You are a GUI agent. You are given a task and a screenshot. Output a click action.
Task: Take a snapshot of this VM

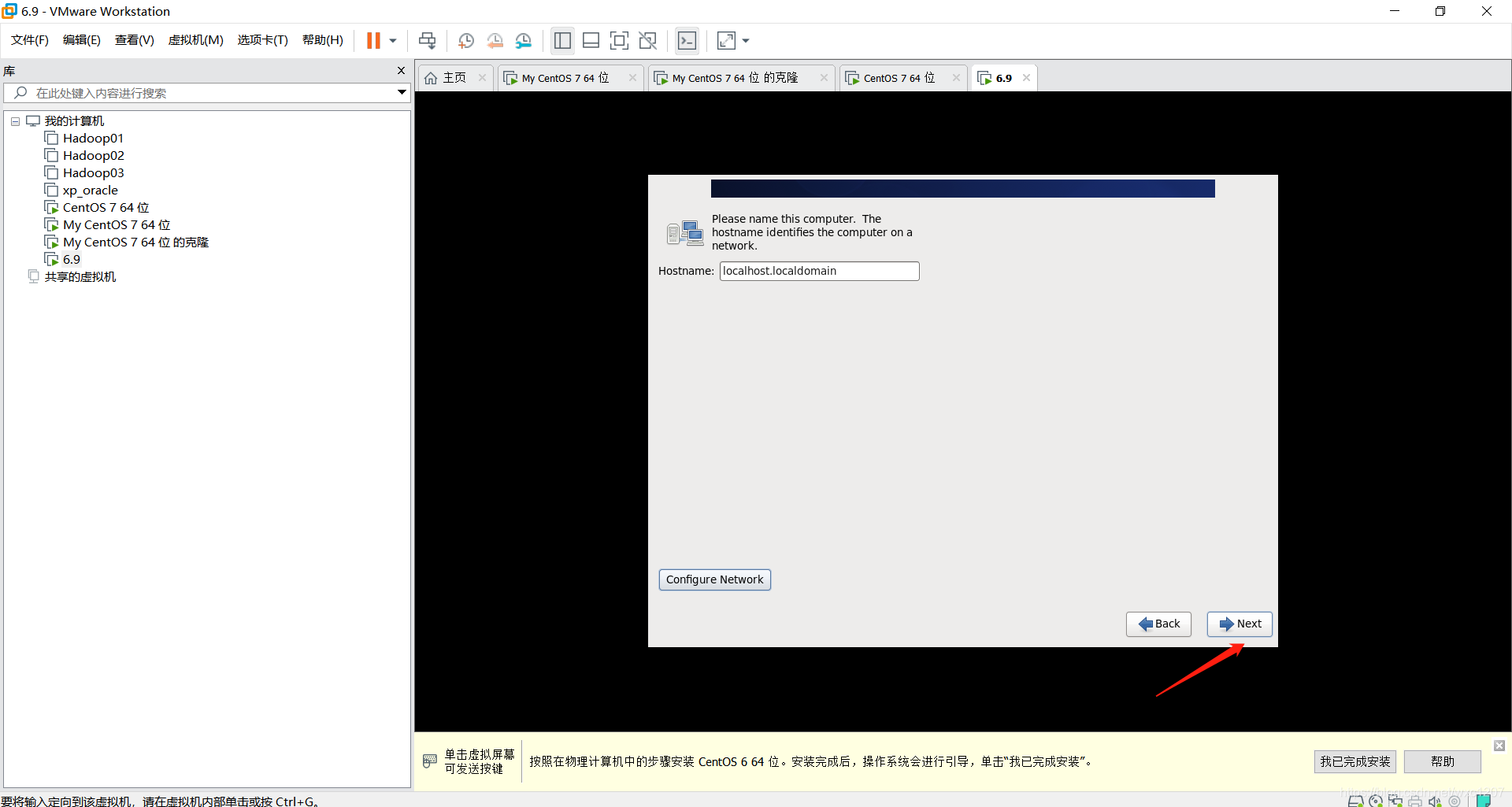coord(466,40)
